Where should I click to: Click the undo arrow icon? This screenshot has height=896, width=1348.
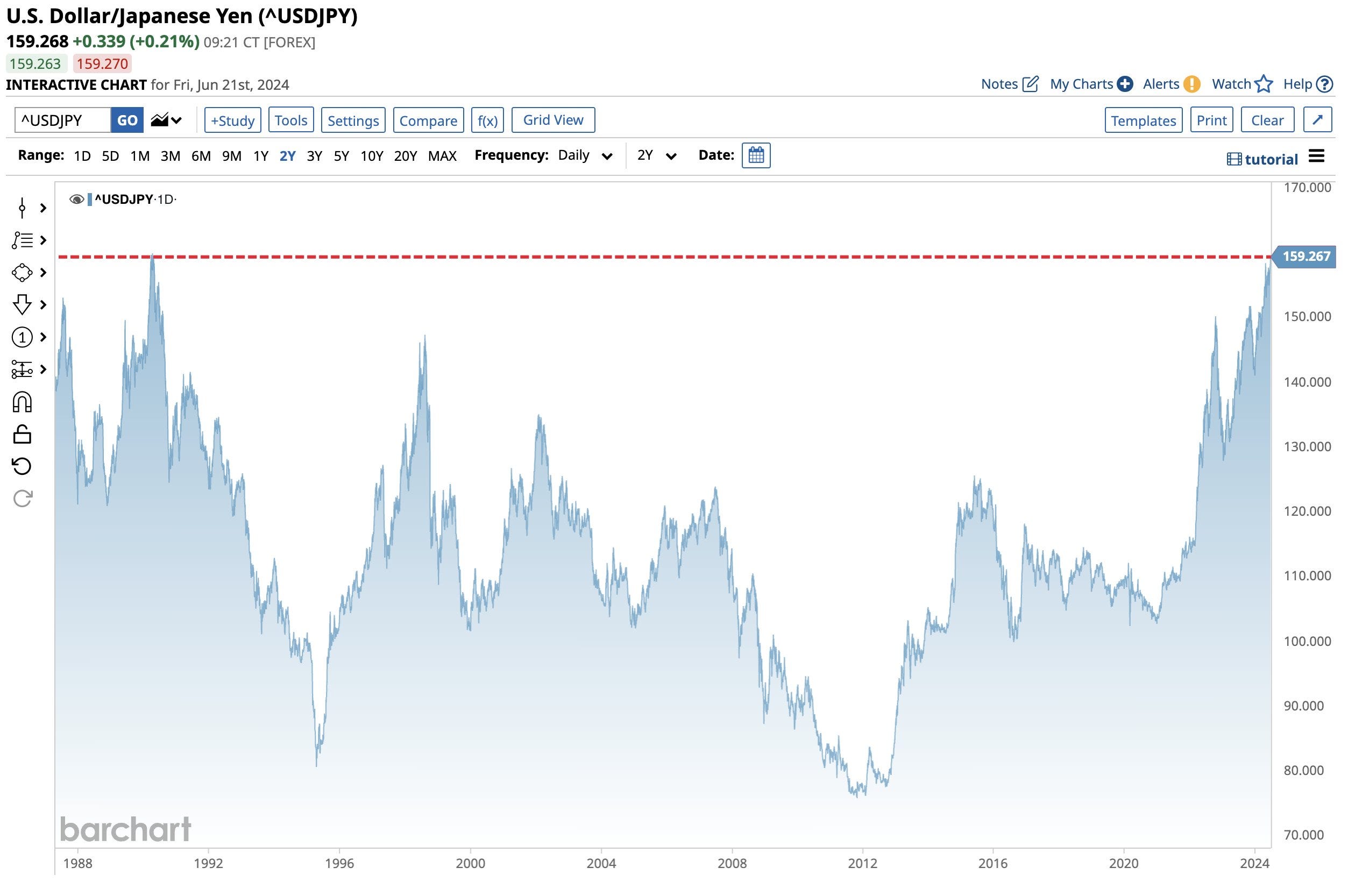(22, 466)
